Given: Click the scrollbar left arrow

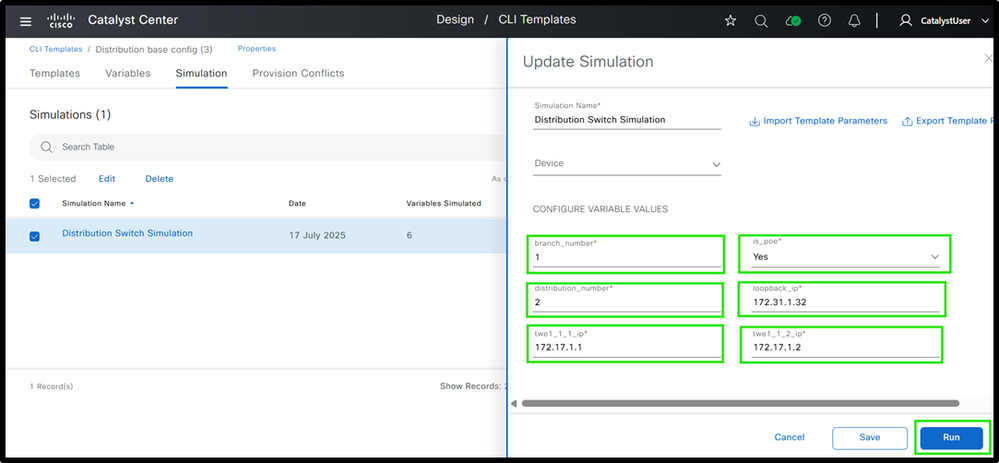Looking at the screenshot, I should tap(514, 403).
